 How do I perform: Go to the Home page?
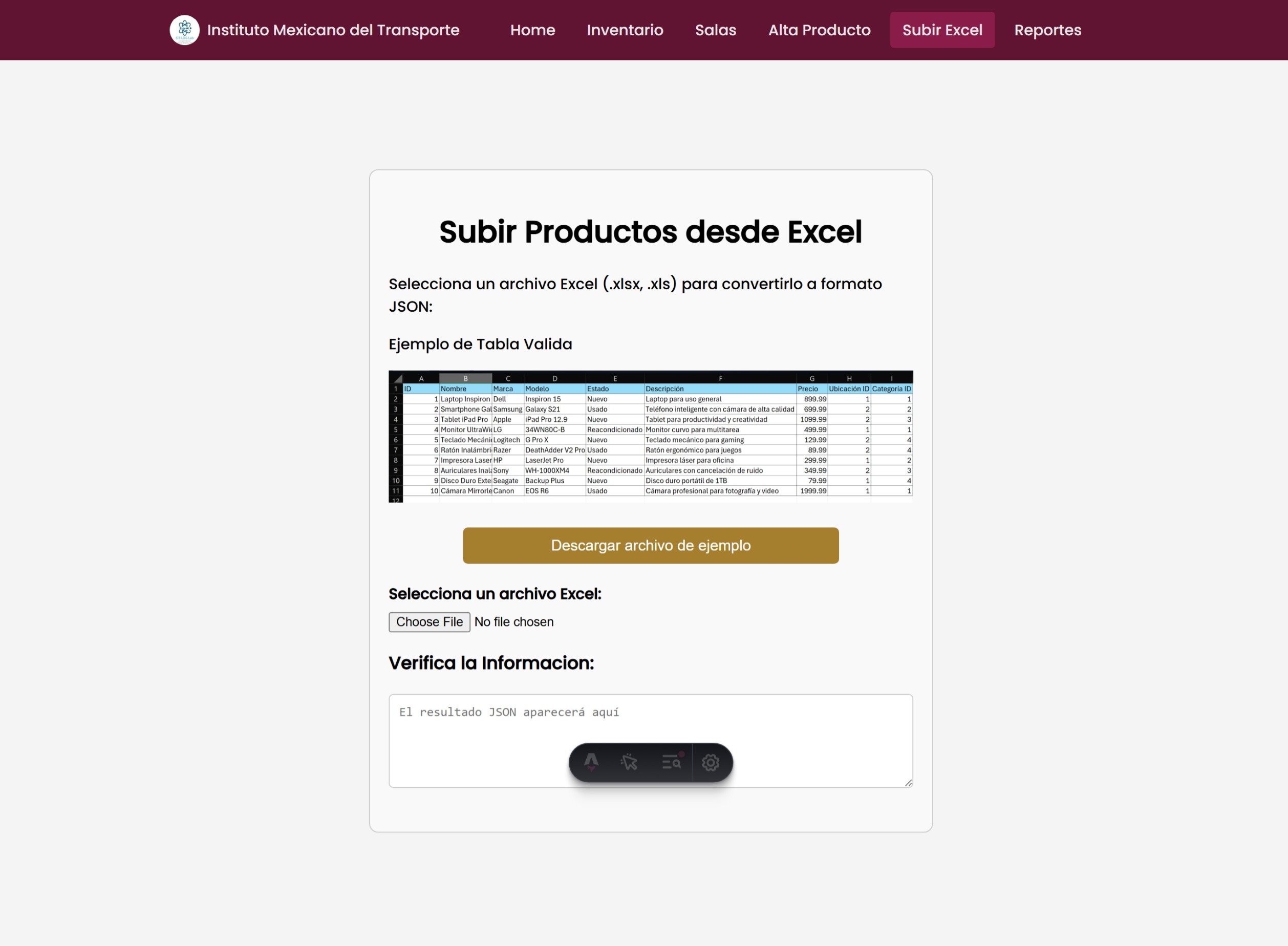pos(532,30)
